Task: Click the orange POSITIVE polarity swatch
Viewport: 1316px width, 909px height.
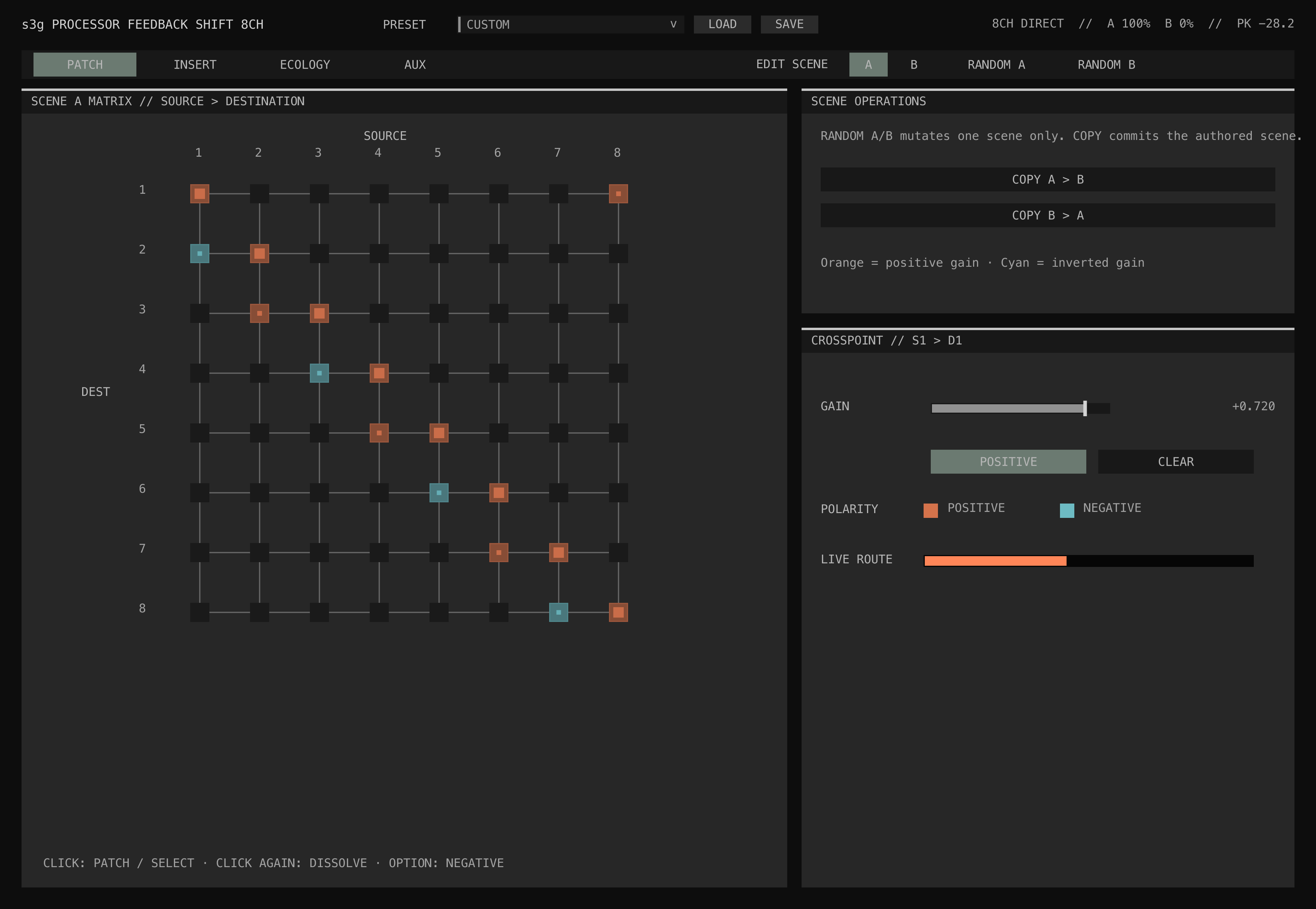Action: click(930, 510)
